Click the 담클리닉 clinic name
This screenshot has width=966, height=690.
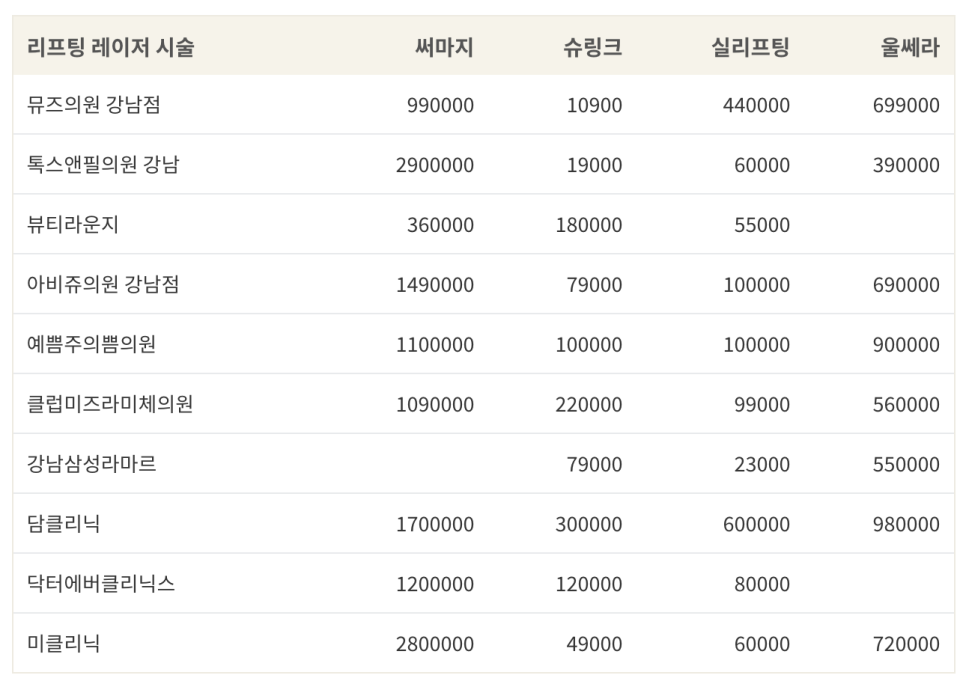[x=63, y=524]
